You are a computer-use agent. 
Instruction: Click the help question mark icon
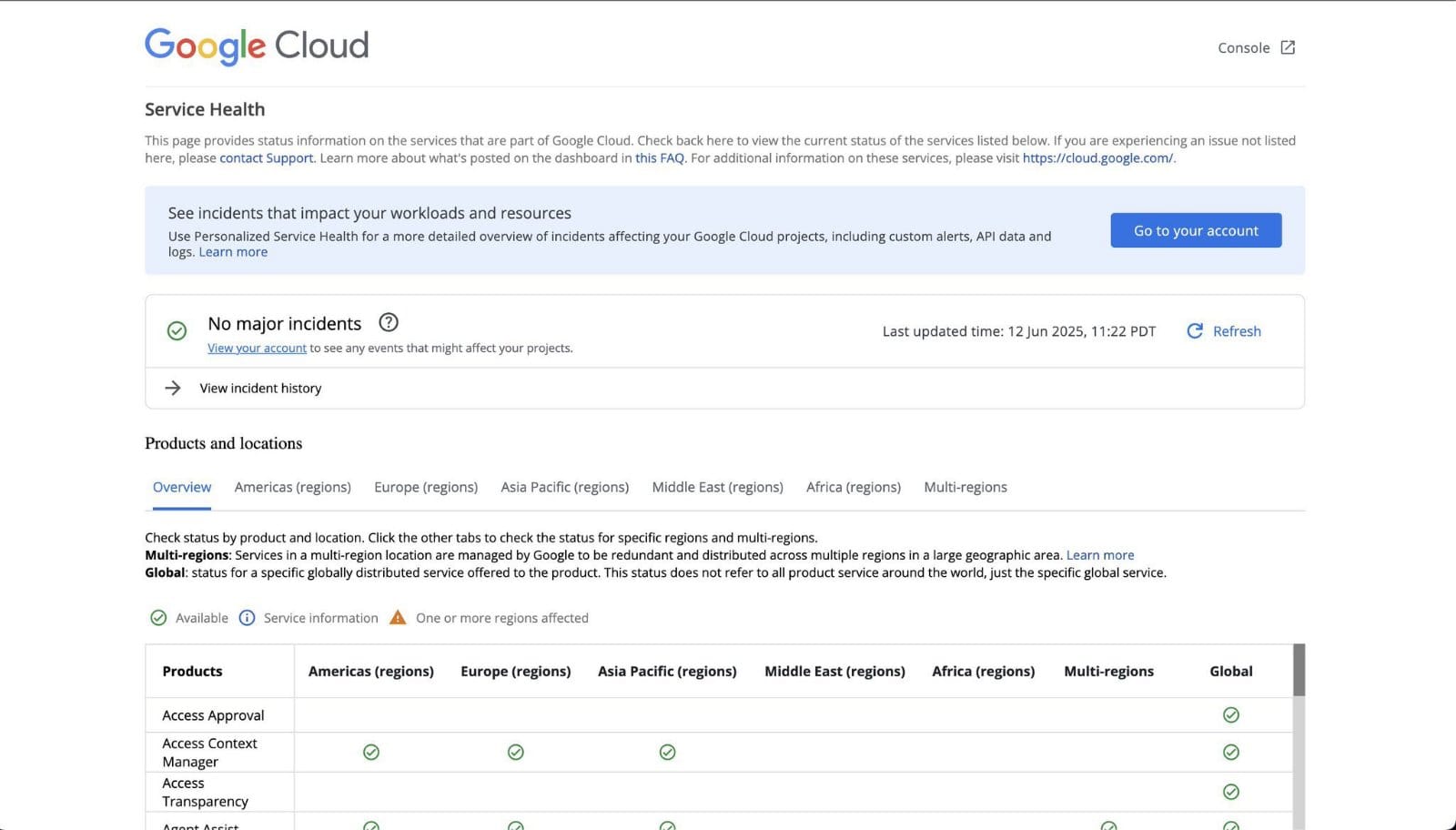click(389, 322)
